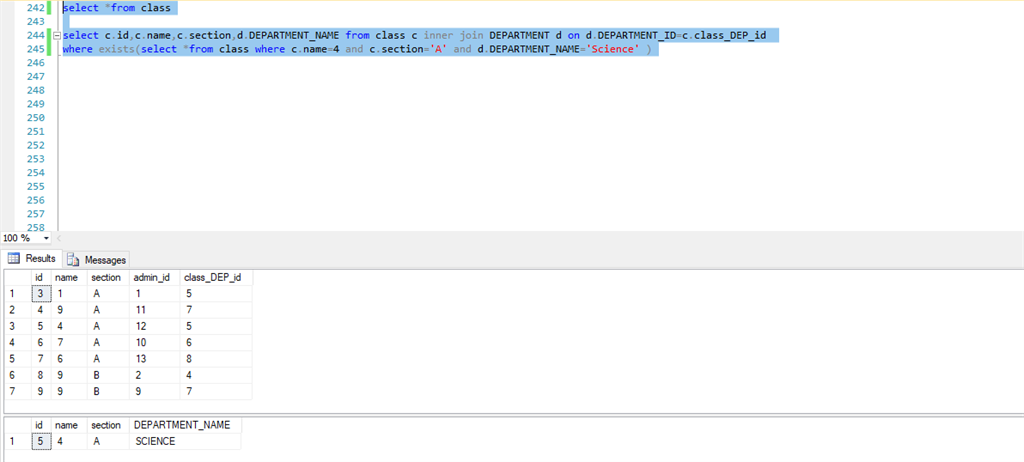Click the editor's horizontal scroll left arrow
This screenshot has width=1024, height=462.
58,239
